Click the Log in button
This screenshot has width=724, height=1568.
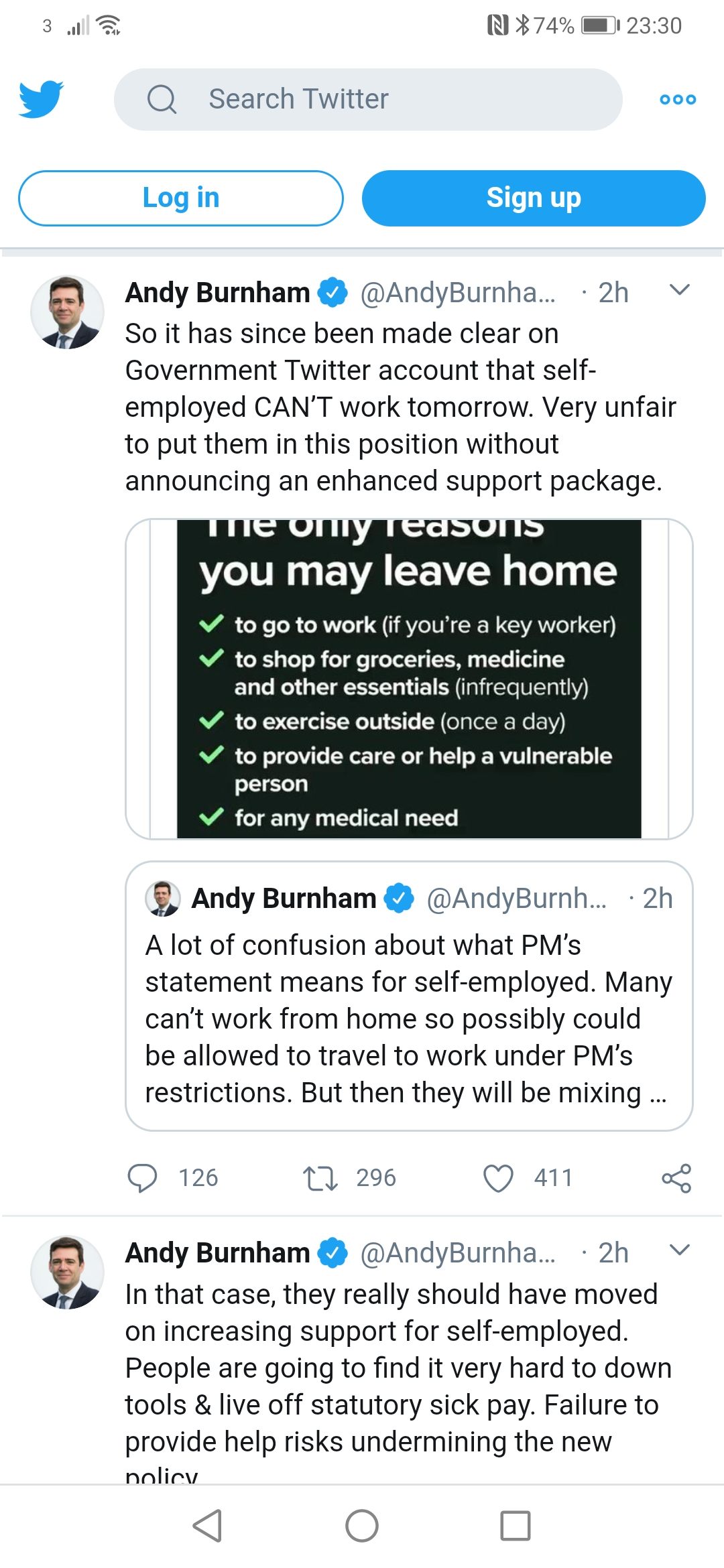[x=181, y=198]
